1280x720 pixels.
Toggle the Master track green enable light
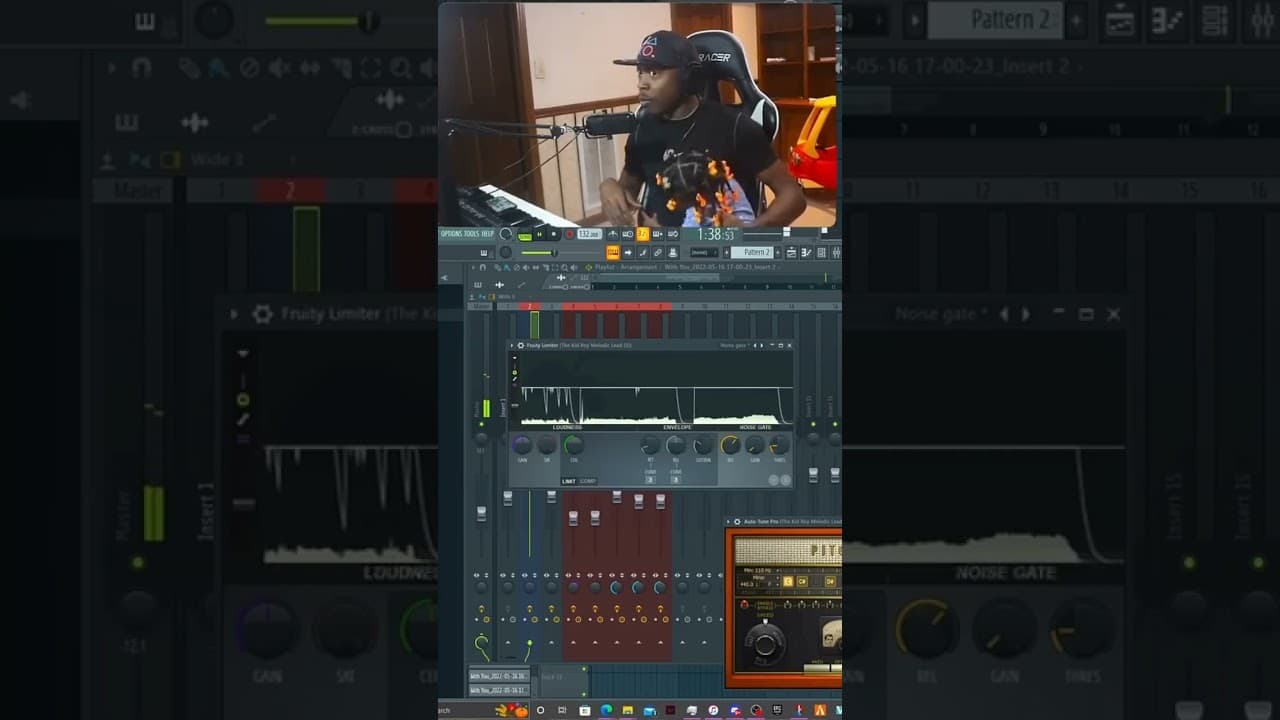(x=481, y=424)
